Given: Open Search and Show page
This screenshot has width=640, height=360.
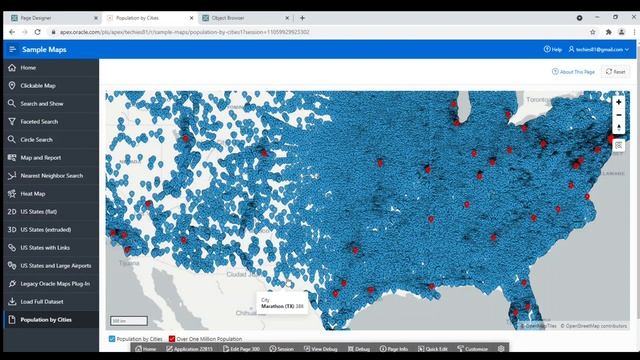Looking at the screenshot, I should 51,104.
